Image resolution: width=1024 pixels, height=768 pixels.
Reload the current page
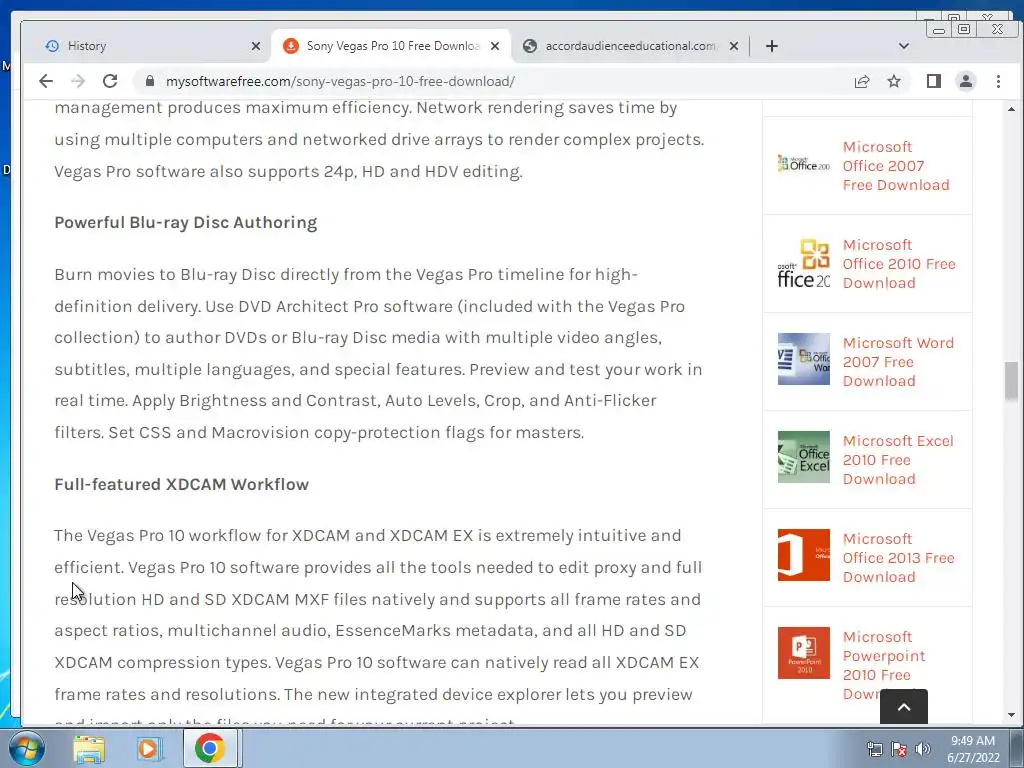[x=110, y=81]
